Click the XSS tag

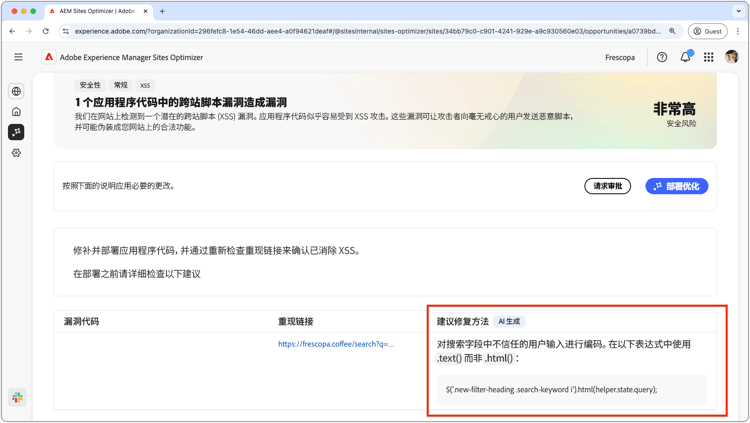coord(145,85)
